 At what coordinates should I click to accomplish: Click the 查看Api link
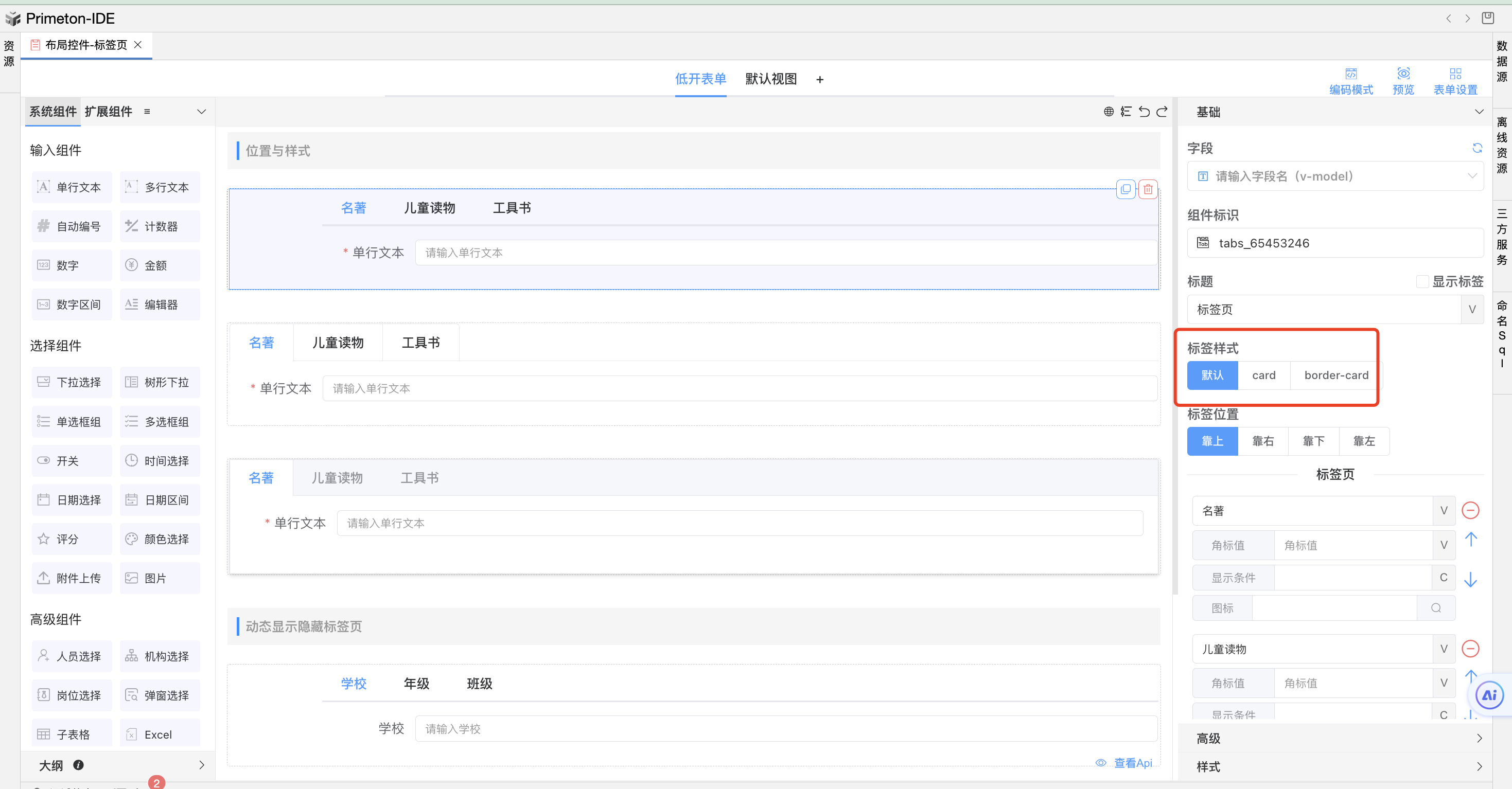[1132, 763]
